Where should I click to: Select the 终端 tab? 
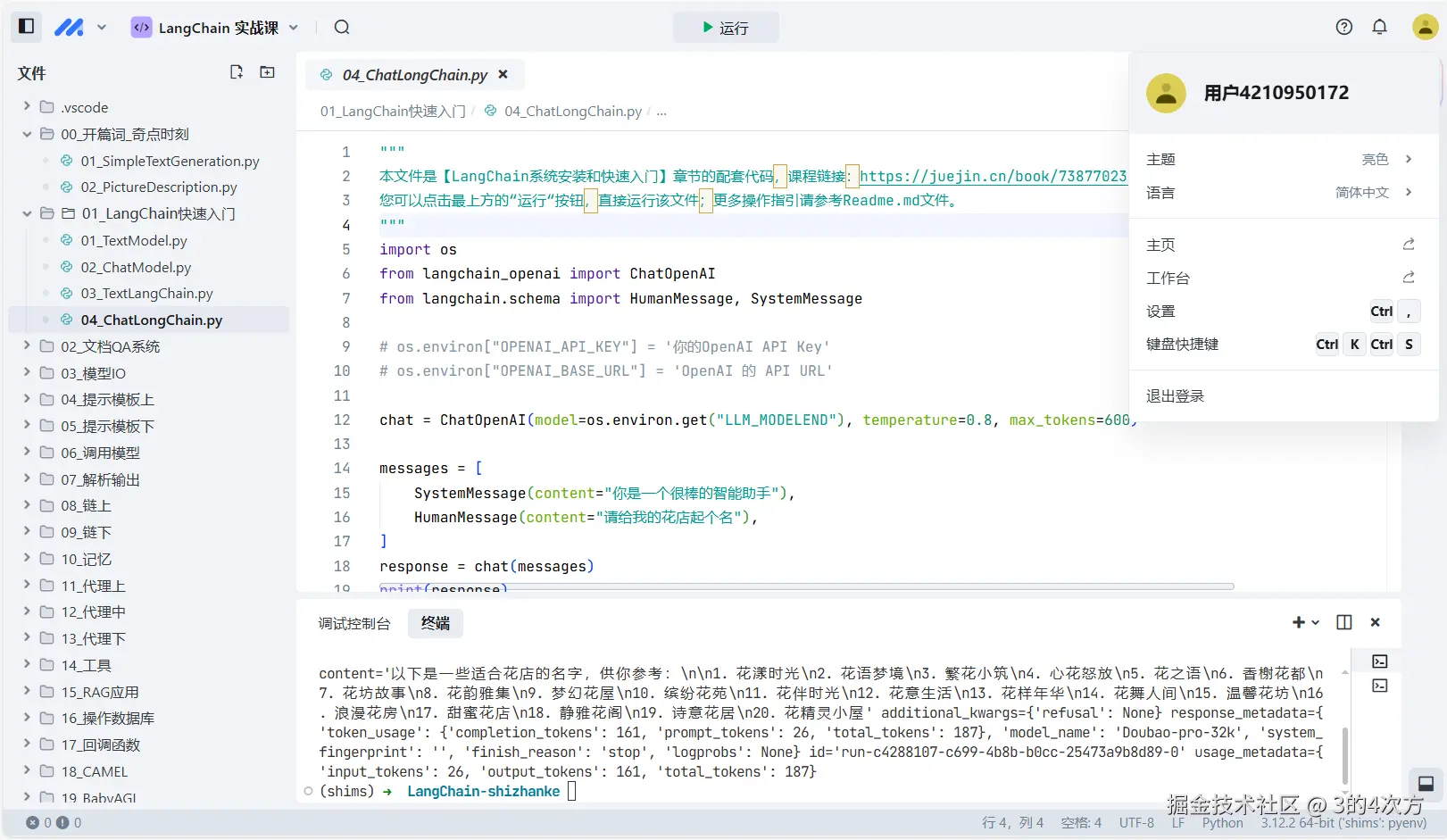click(435, 623)
